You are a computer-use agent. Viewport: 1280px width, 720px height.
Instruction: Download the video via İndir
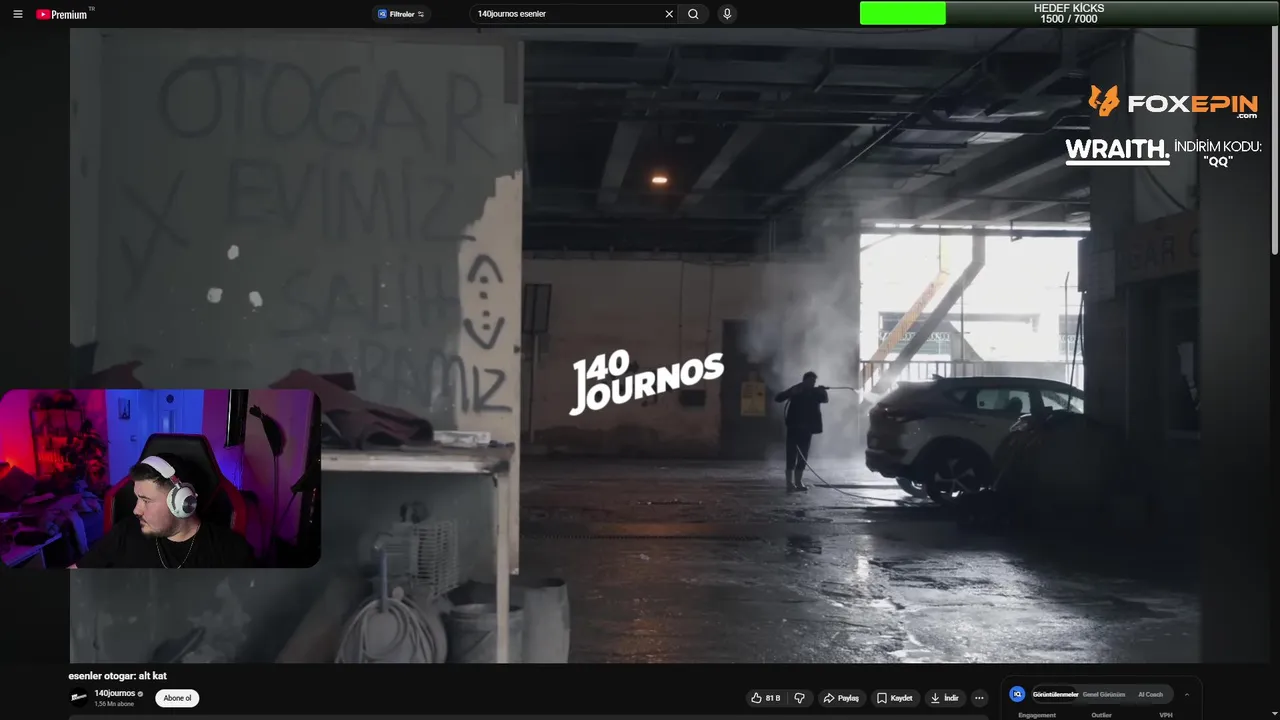[944, 698]
